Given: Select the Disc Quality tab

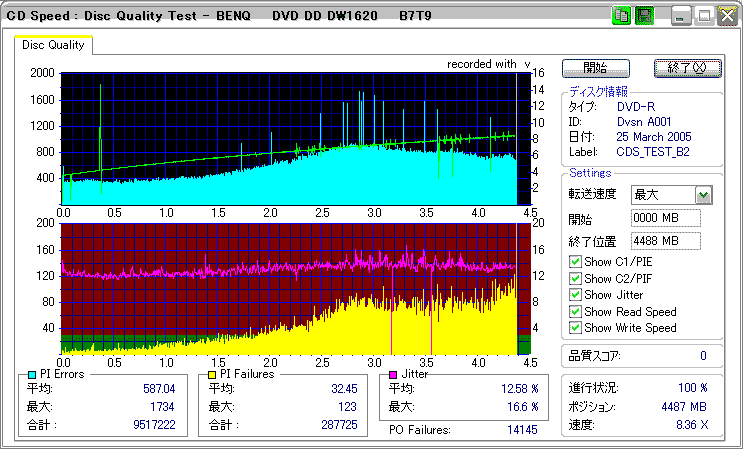Looking at the screenshot, I should [x=53, y=46].
